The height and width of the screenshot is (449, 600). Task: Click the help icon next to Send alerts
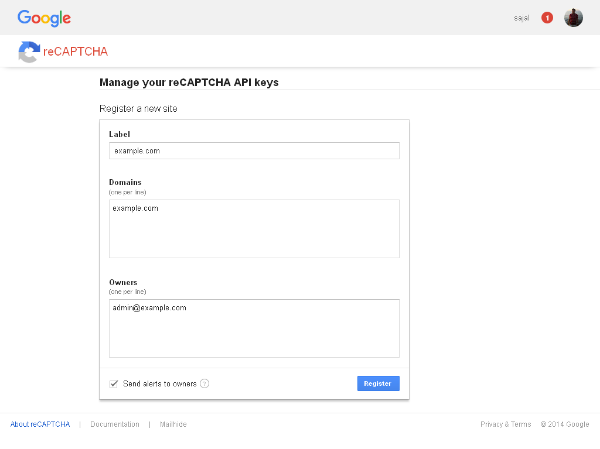pos(205,384)
